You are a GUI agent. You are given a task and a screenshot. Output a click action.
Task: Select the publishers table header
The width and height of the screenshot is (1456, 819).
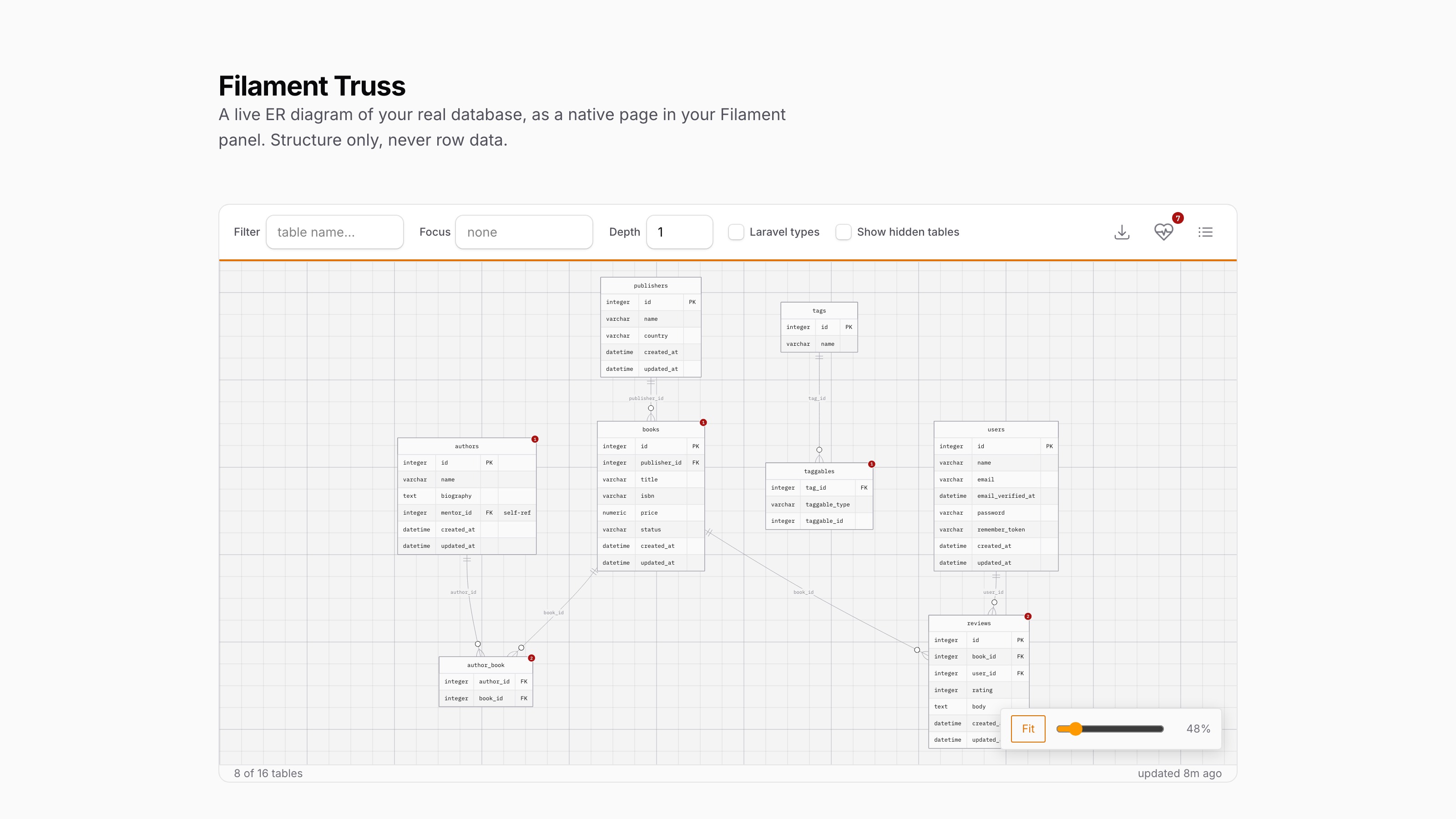pos(651,285)
